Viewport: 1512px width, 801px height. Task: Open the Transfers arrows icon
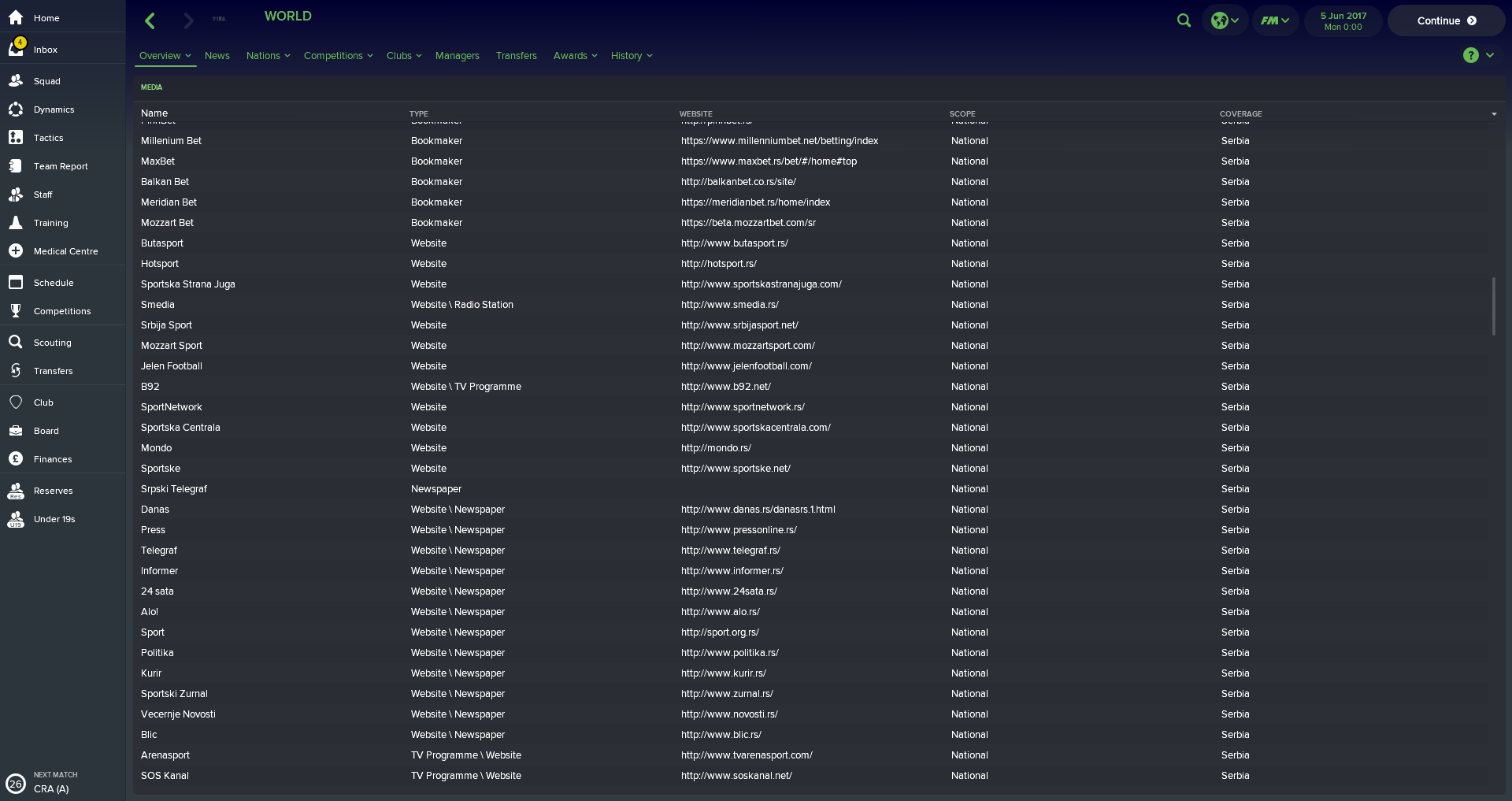[x=16, y=371]
